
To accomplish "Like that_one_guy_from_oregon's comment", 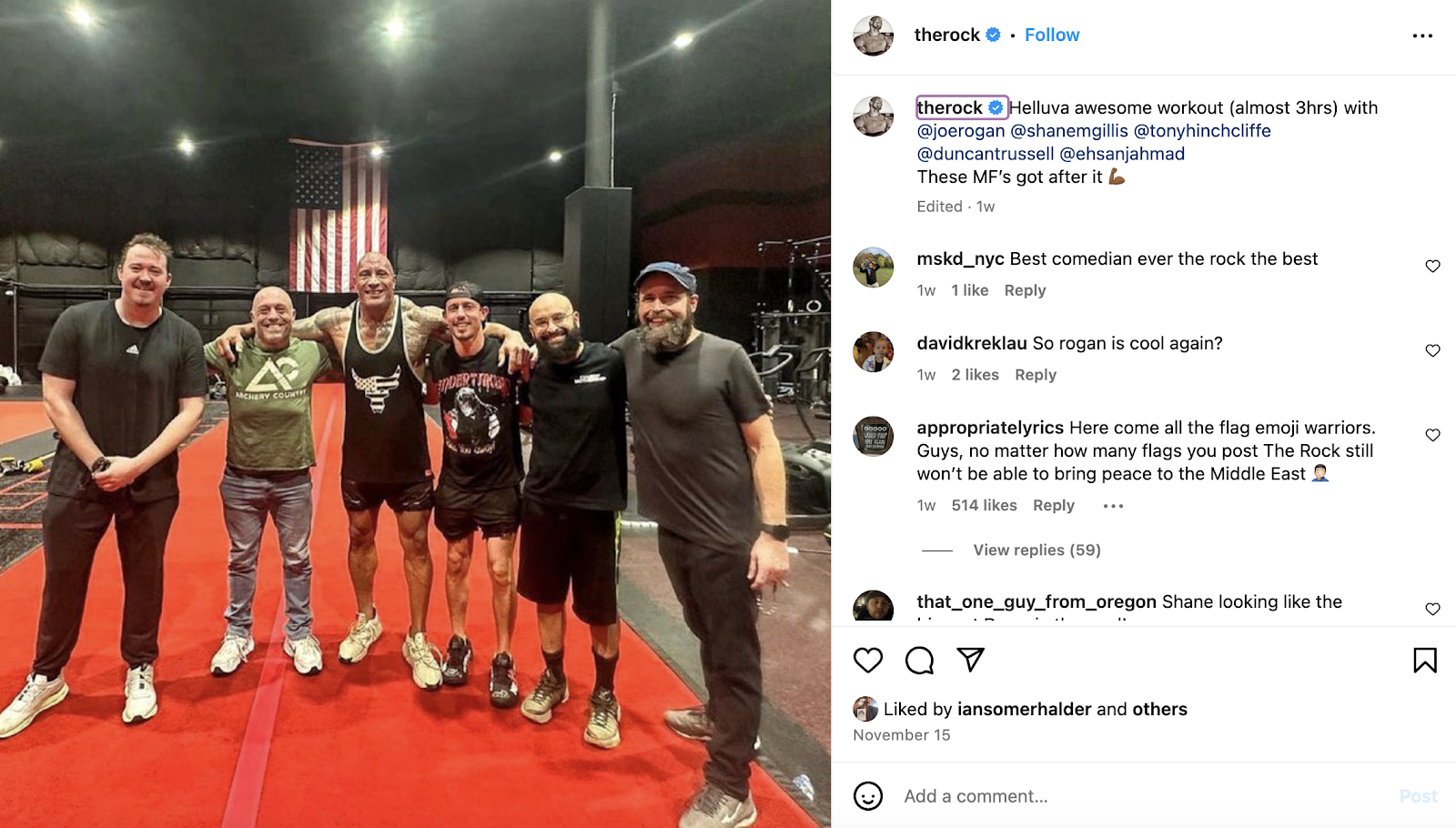I will [1432, 610].
